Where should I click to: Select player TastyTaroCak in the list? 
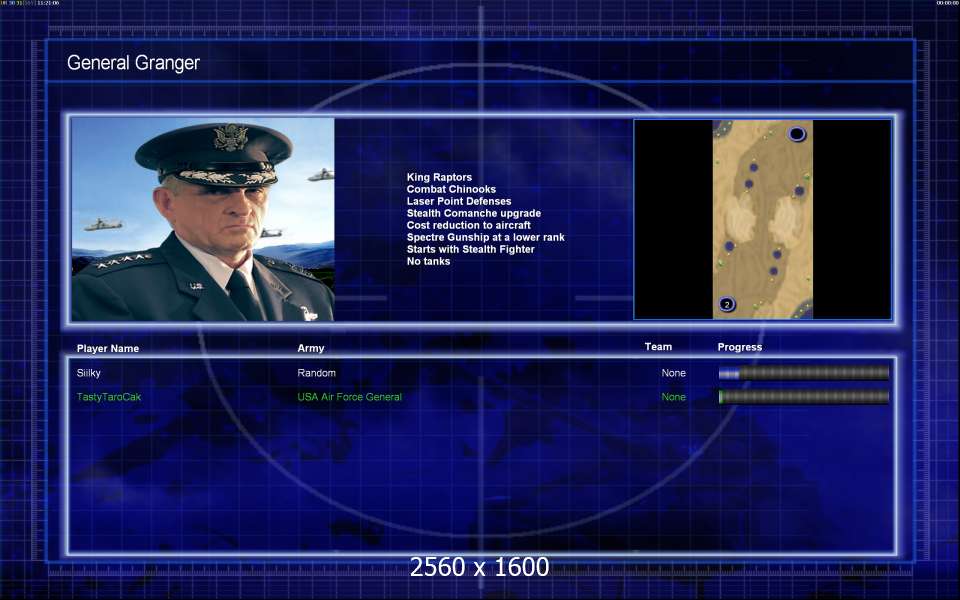click(109, 397)
